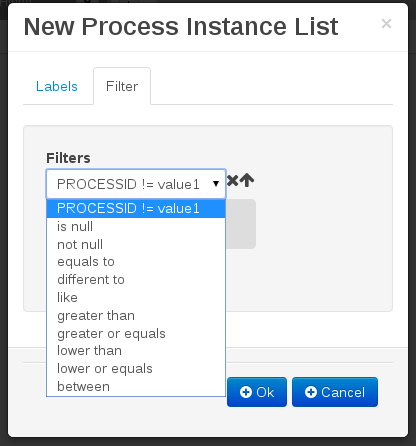This screenshot has width=416, height=446.
Task: Select the Filter tab
Action: pyautogui.click(x=122, y=86)
